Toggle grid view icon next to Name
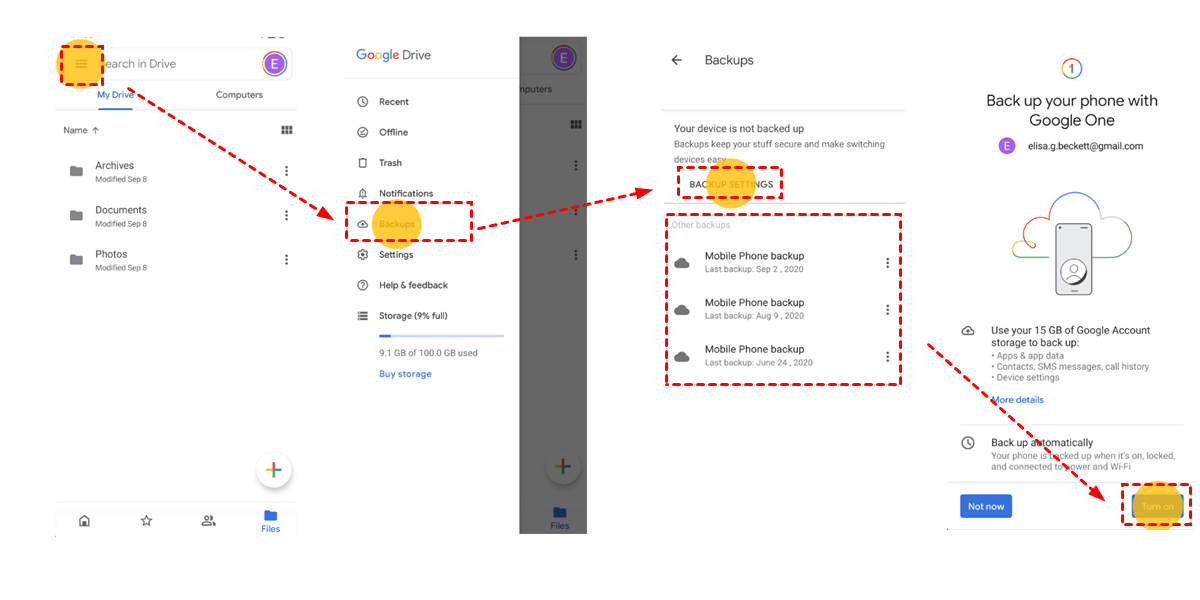This screenshot has width=1200, height=600. 286,130
